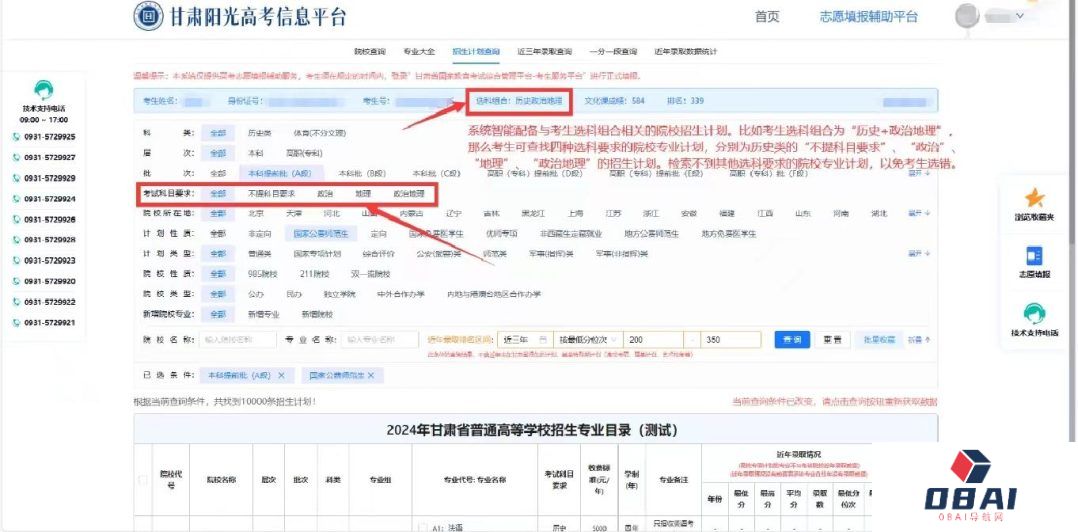Expand the 计划类型 filter row
Viewport: 1078px width, 532px height.
click(921, 254)
